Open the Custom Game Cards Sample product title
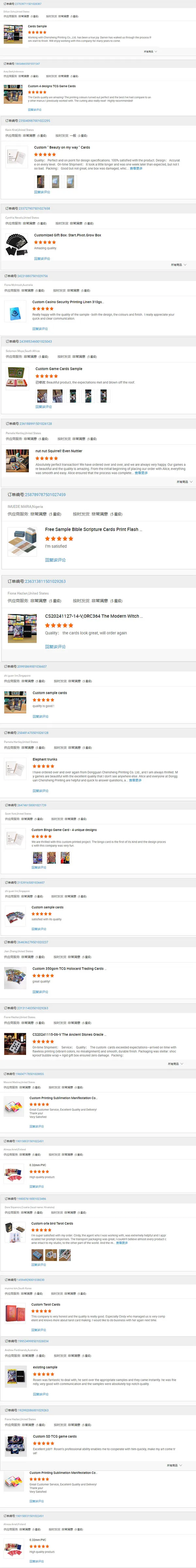The height and width of the screenshot is (1568, 196). click(58, 369)
